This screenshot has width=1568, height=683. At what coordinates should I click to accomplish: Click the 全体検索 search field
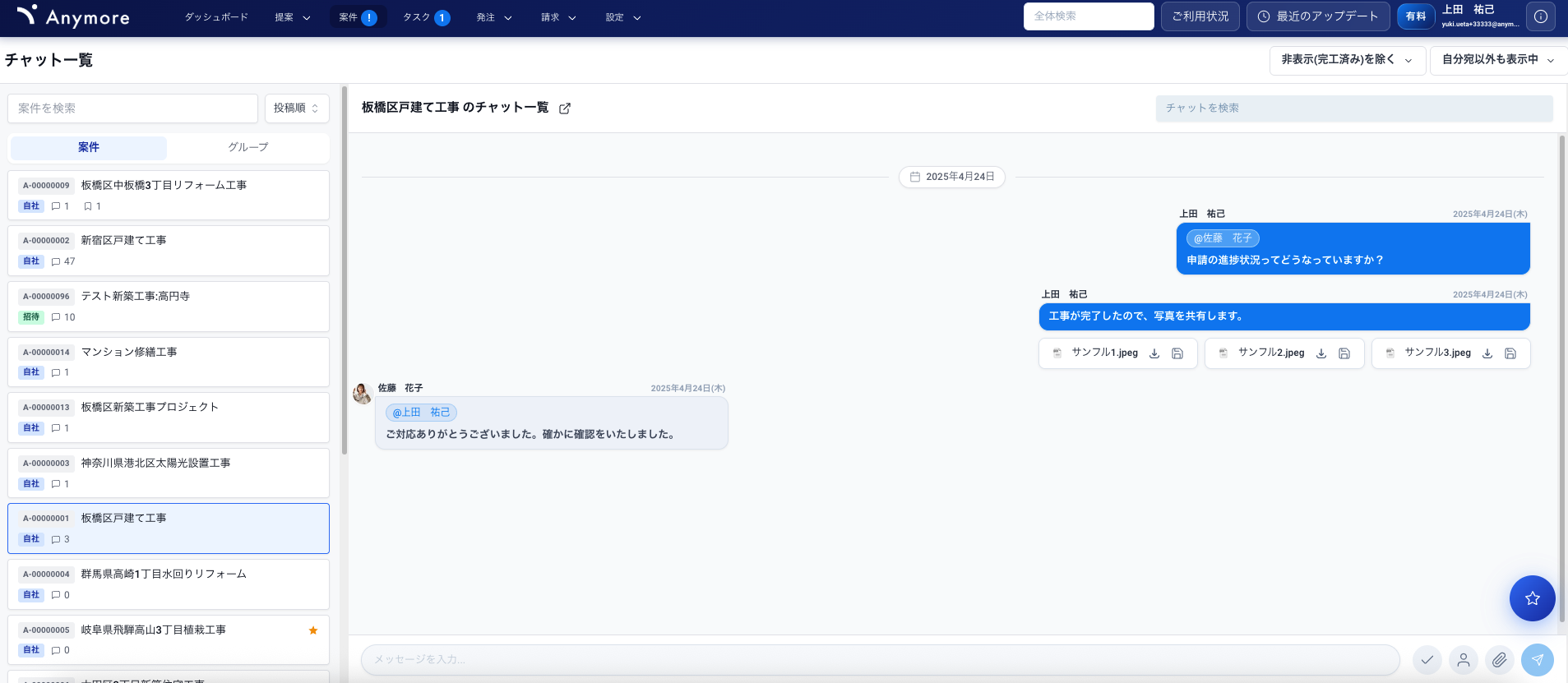click(1089, 16)
